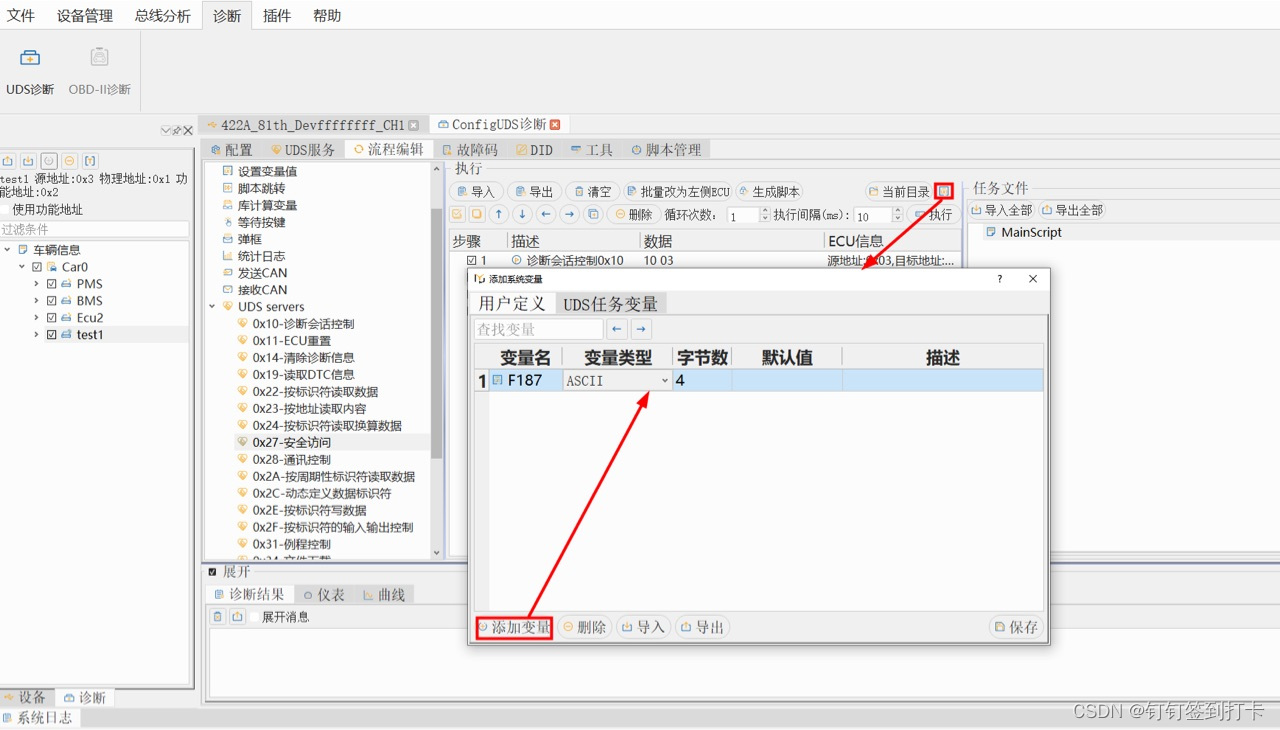
Task: Click the move step down arrow
Action: pos(522,214)
